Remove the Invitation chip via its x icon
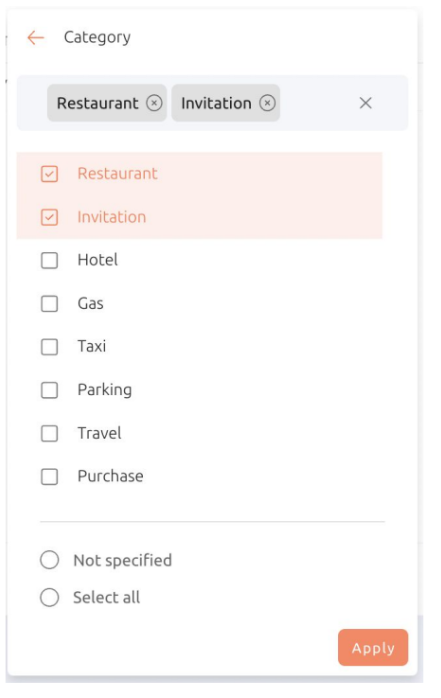This screenshot has width=441, height=698. [x=267, y=103]
